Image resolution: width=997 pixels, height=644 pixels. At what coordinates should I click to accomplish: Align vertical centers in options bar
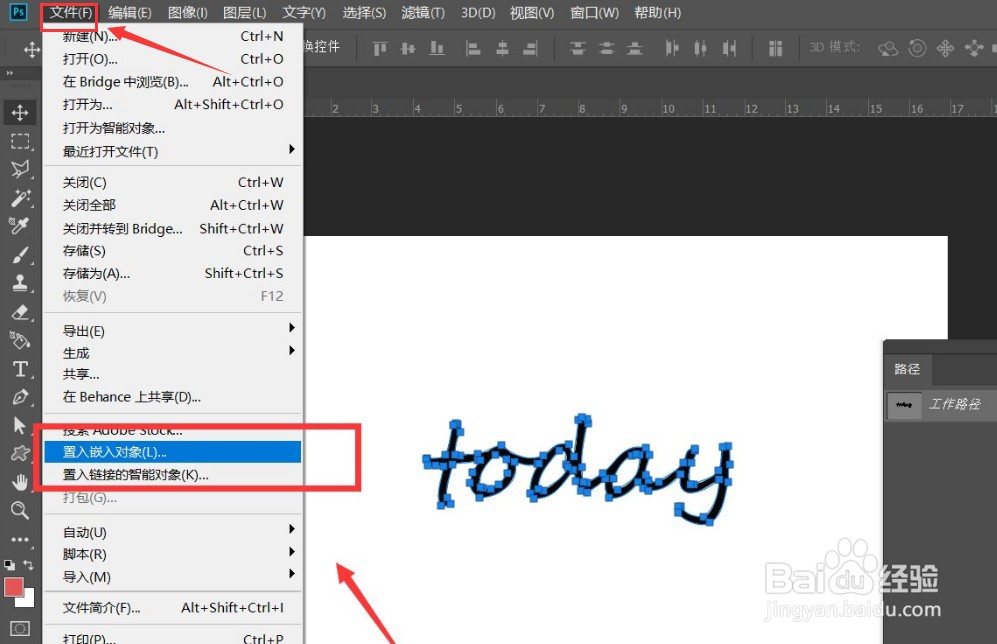pyautogui.click(x=408, y=48)
